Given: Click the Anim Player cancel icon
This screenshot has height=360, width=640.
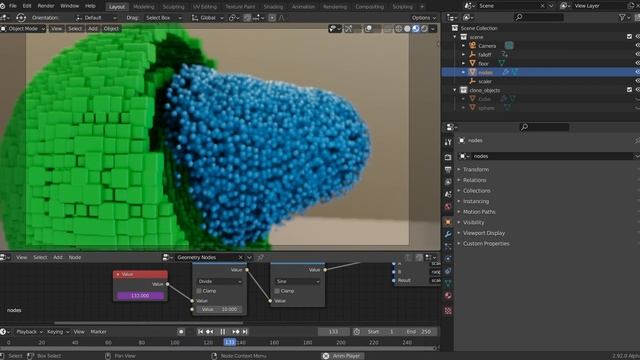Looking at the screenshot, I should [326, 356].
